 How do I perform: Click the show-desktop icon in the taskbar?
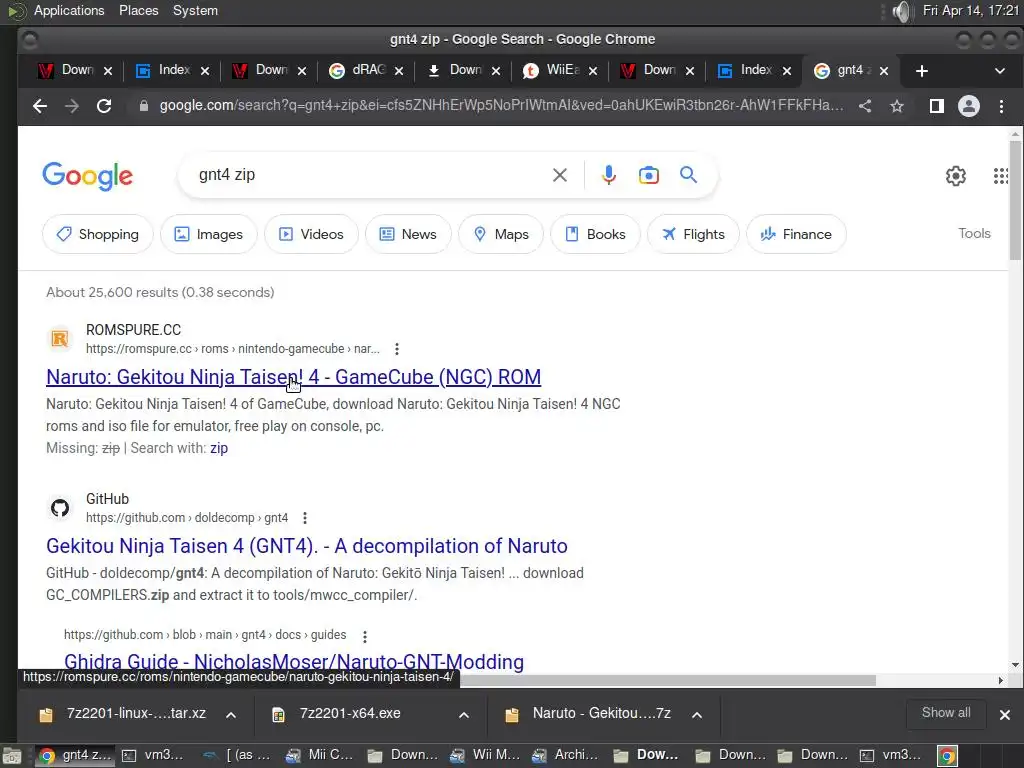pos(12,756)
